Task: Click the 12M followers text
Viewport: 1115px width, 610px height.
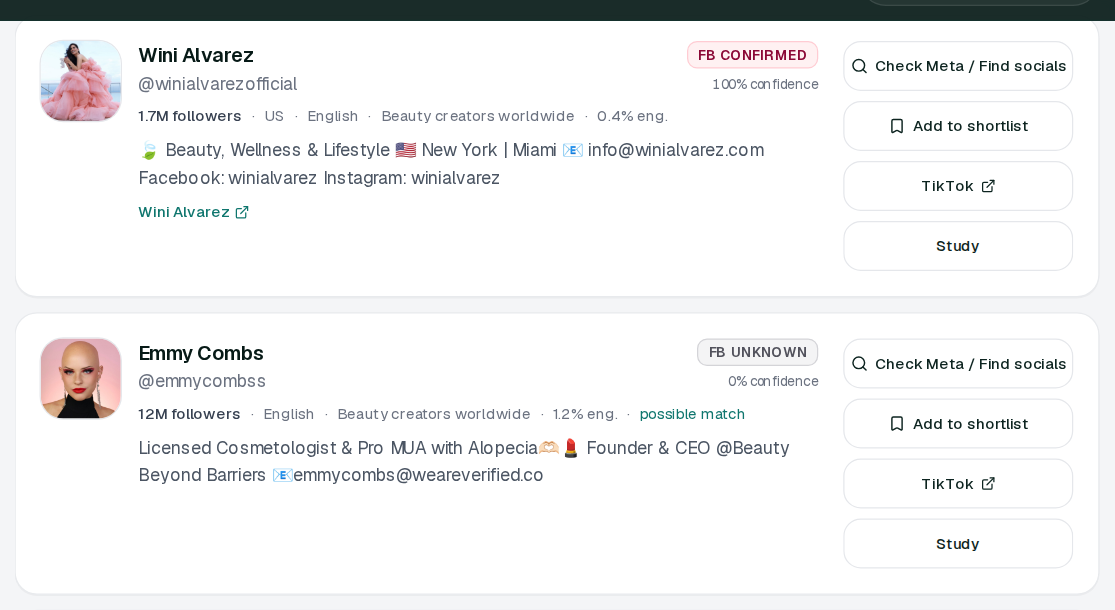Action: pyautogui.click(x=189, y=414)
